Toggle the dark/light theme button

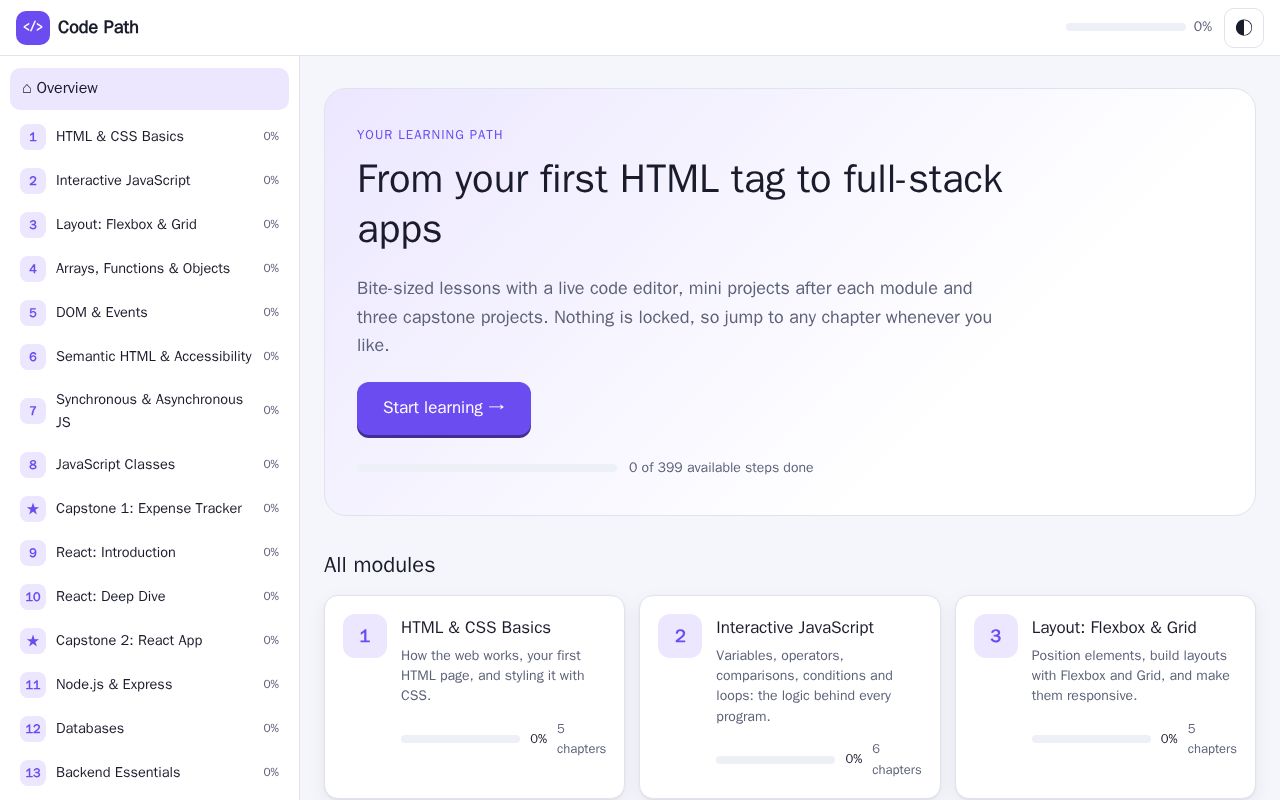1244,28
